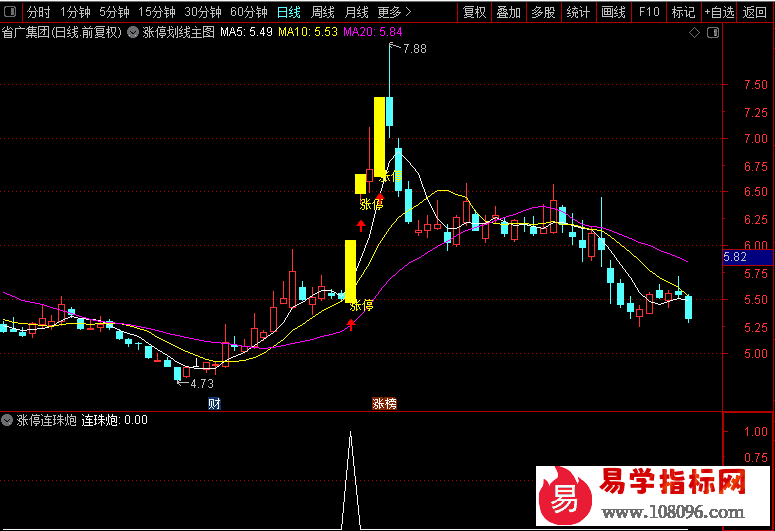Screen dimensions: 775x531
Task: Click the MA20: 5.84 label
Action: click(x=373, y=32)
